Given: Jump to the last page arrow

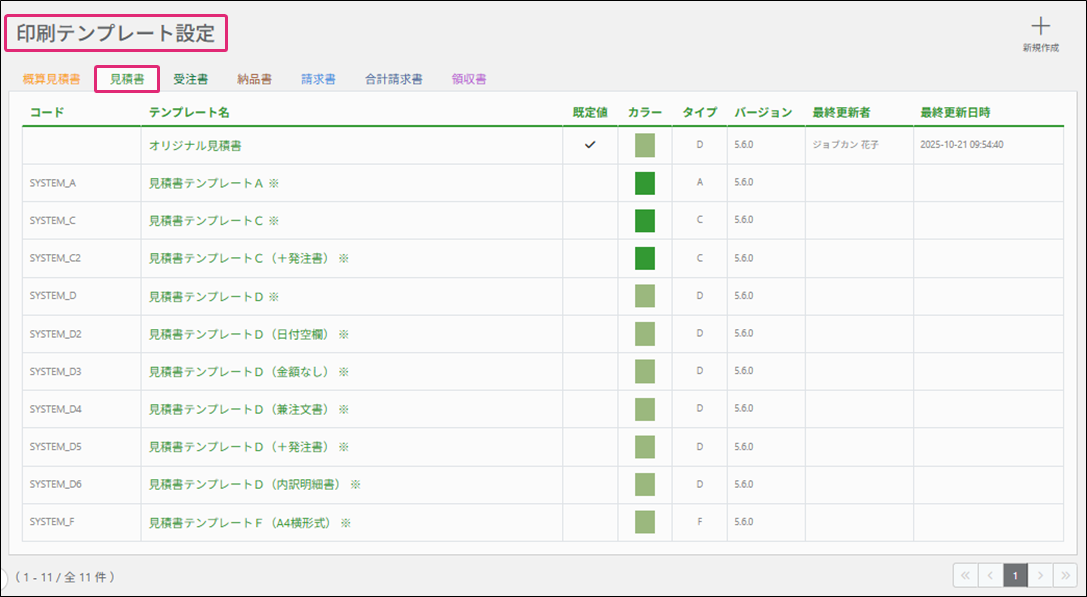Looking at the screenshot, I should click(x=1065, y=575).
